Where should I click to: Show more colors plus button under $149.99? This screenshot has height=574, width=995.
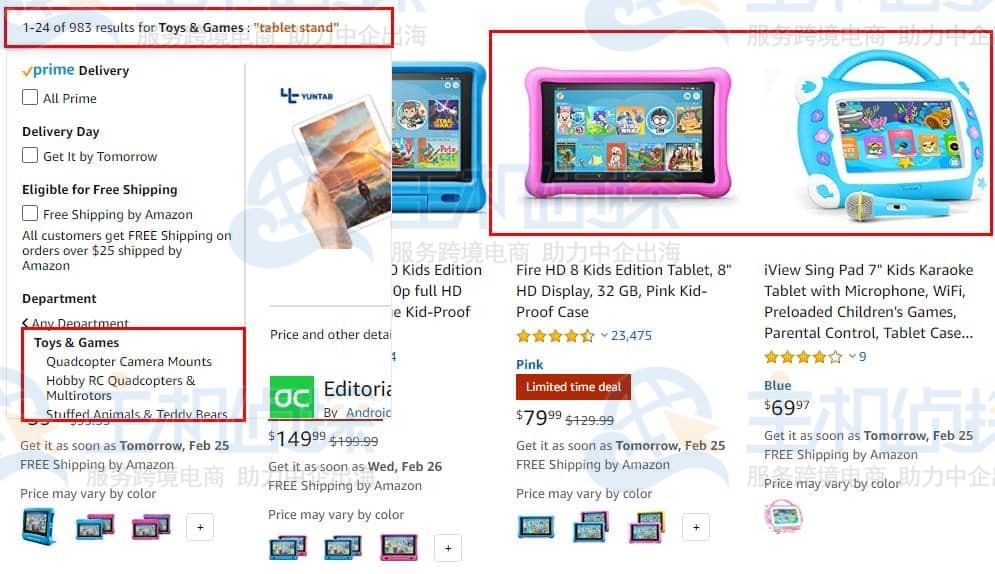click(x=448, y=548)
